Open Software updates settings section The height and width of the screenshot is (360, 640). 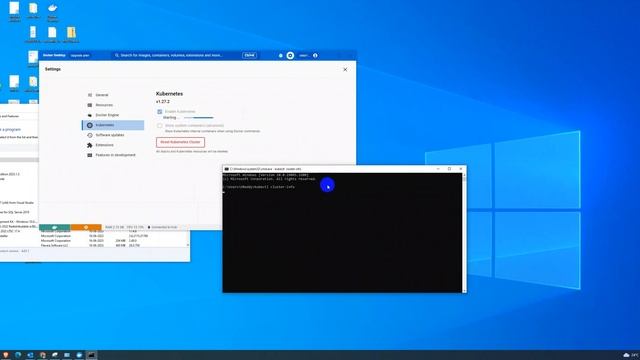[113, 135]
